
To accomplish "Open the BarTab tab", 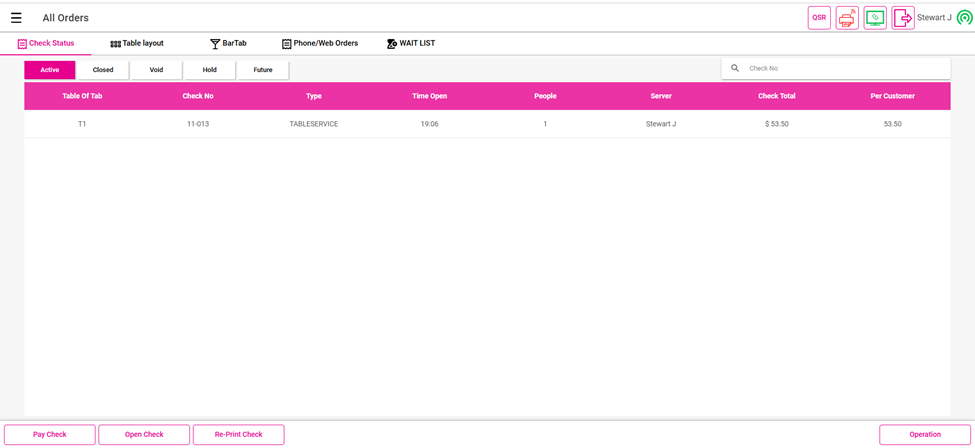I will click(x=228, y=44).
